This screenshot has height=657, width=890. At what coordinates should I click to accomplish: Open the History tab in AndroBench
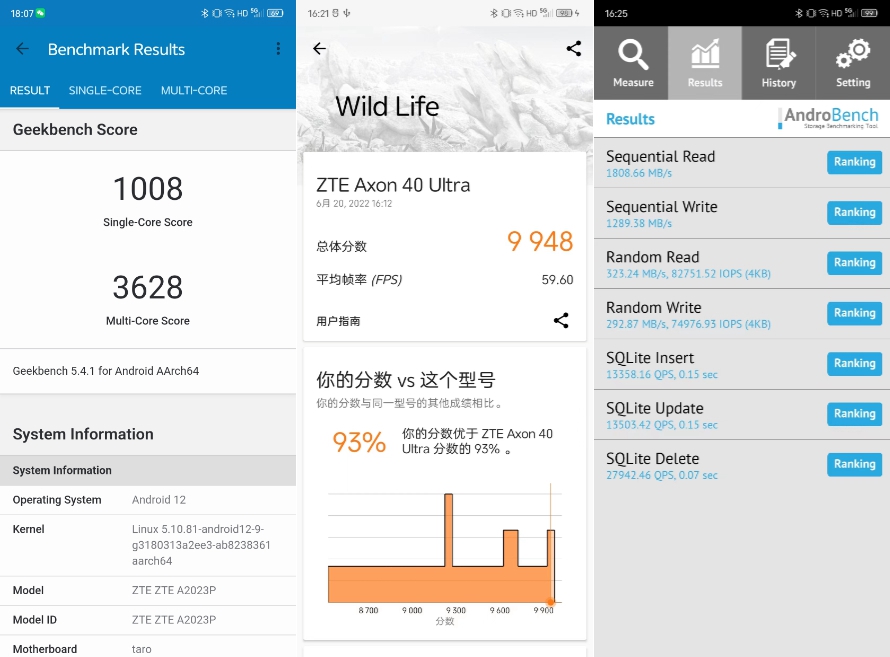pyautogui.click(x=778, y=63)
